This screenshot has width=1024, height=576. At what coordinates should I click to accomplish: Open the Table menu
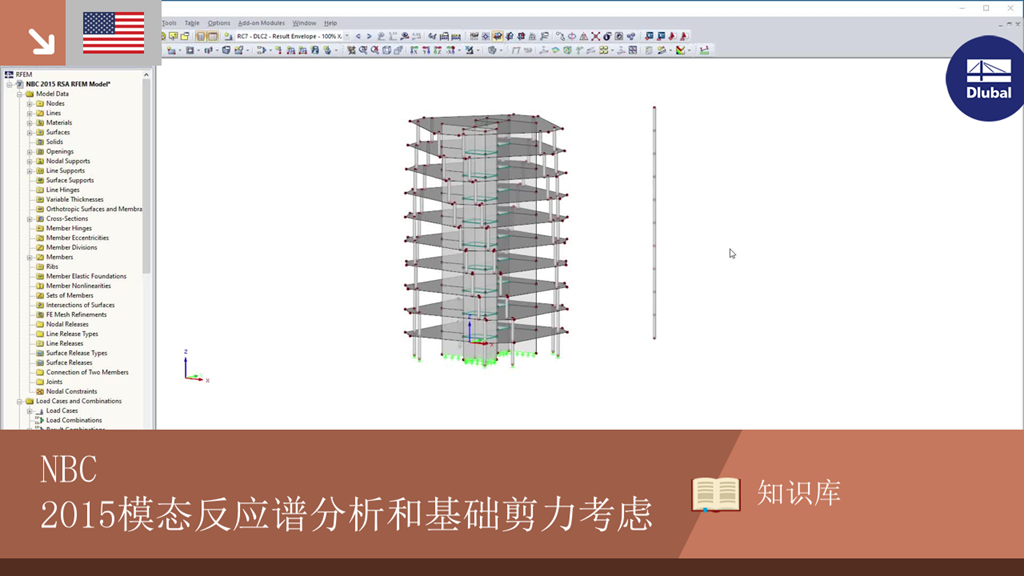192,23
